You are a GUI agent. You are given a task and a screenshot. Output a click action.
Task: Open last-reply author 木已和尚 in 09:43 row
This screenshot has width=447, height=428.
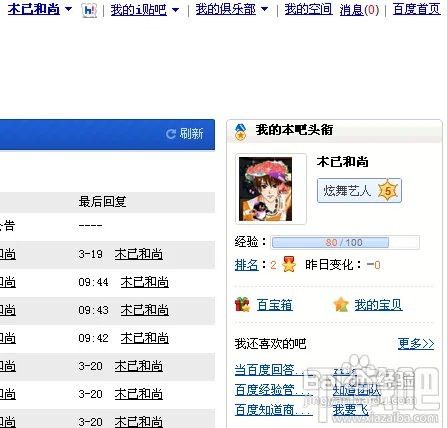tap(145, 310)
